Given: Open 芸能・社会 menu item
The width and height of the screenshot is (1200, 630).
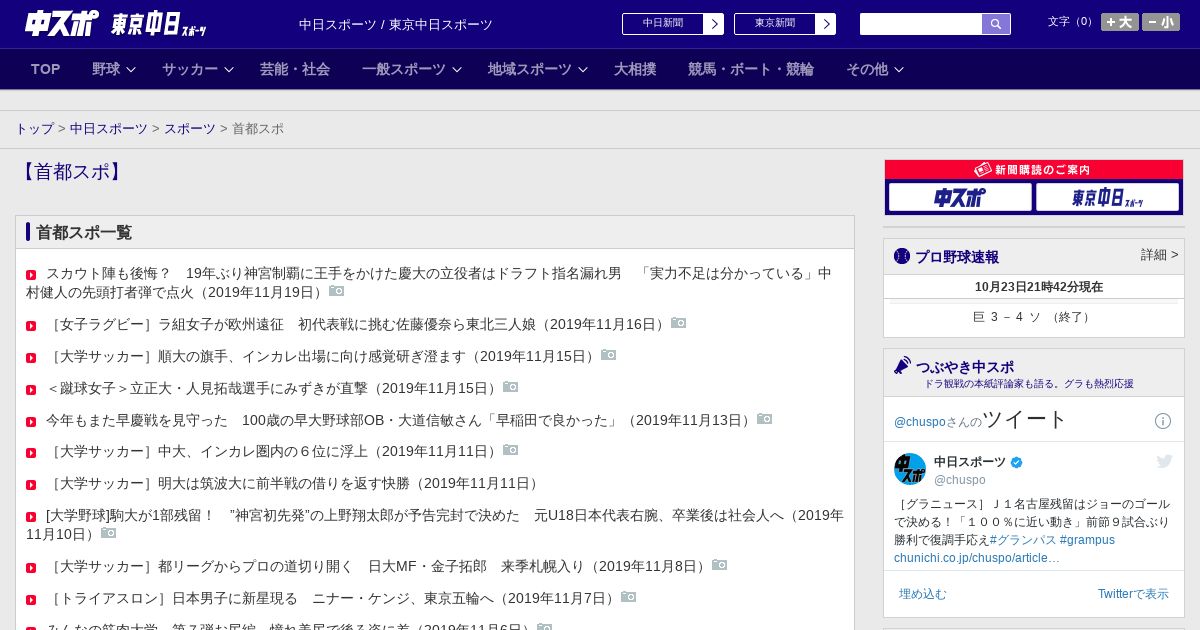Looking at the screenshot, I should 295,69.
